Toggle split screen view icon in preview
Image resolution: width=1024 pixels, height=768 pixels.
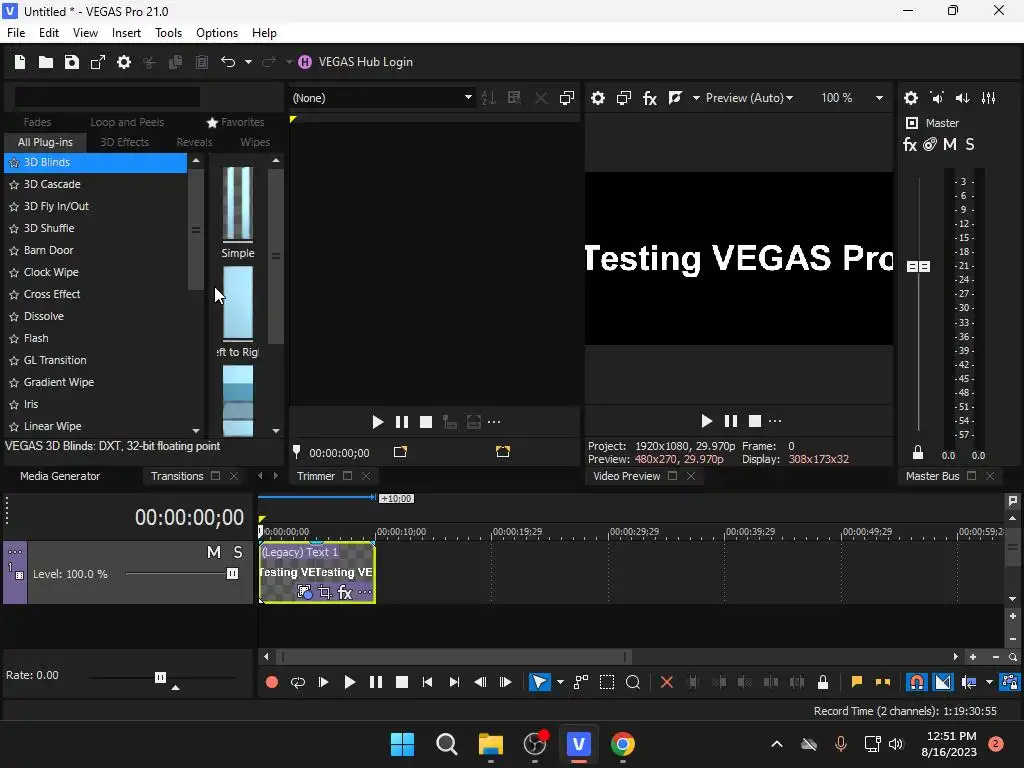tap(675, 98)
